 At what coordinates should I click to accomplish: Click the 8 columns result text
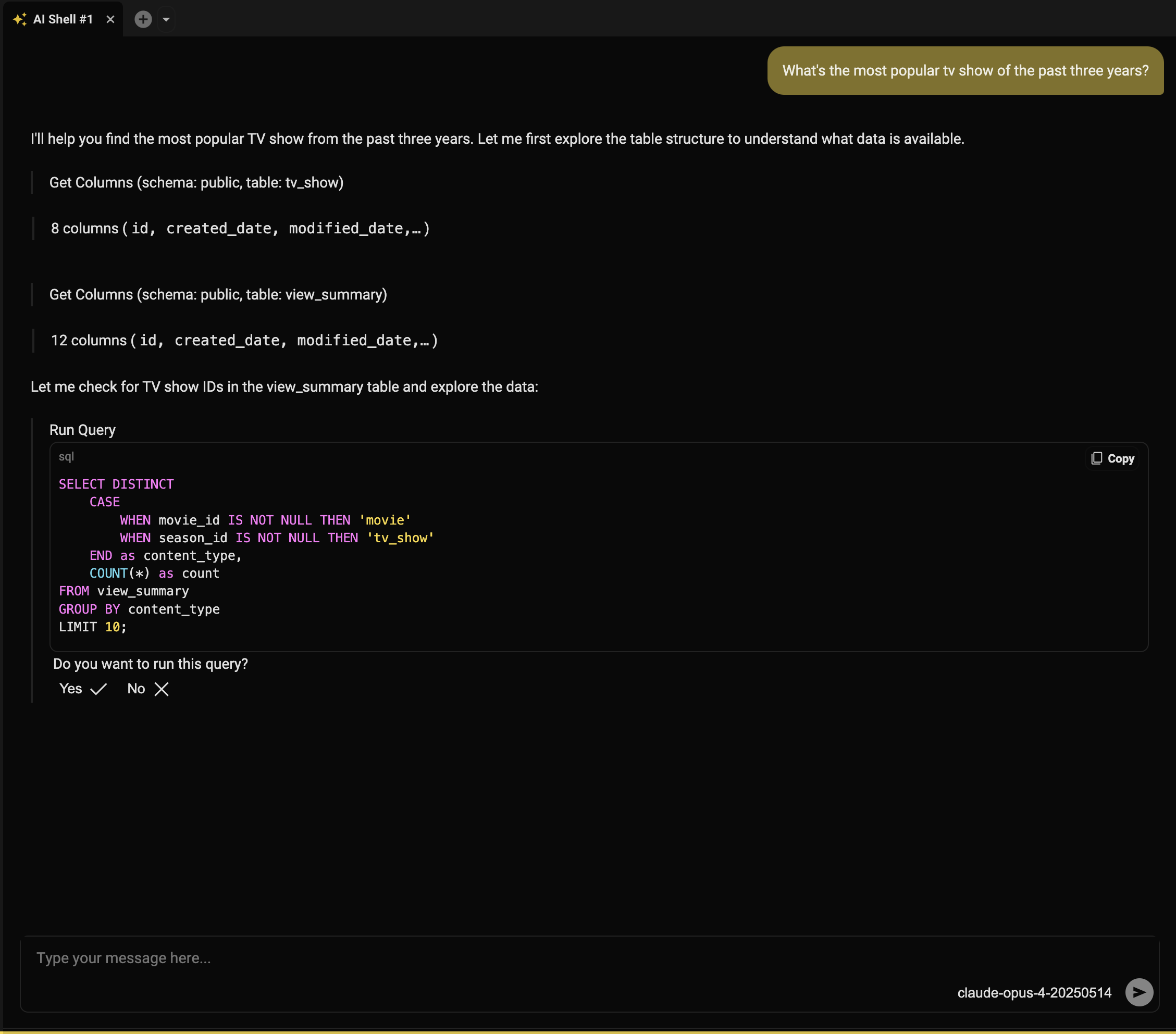(x=241, y=228)
